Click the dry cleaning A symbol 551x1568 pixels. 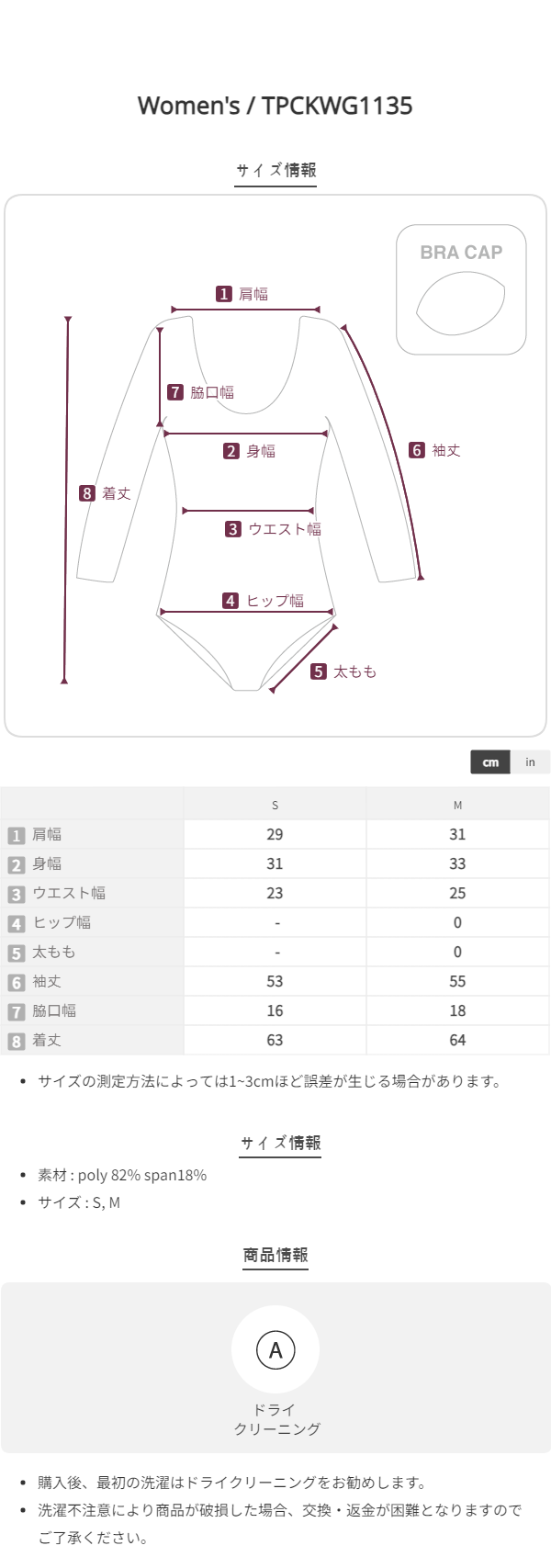click(x=275, y=1350)
